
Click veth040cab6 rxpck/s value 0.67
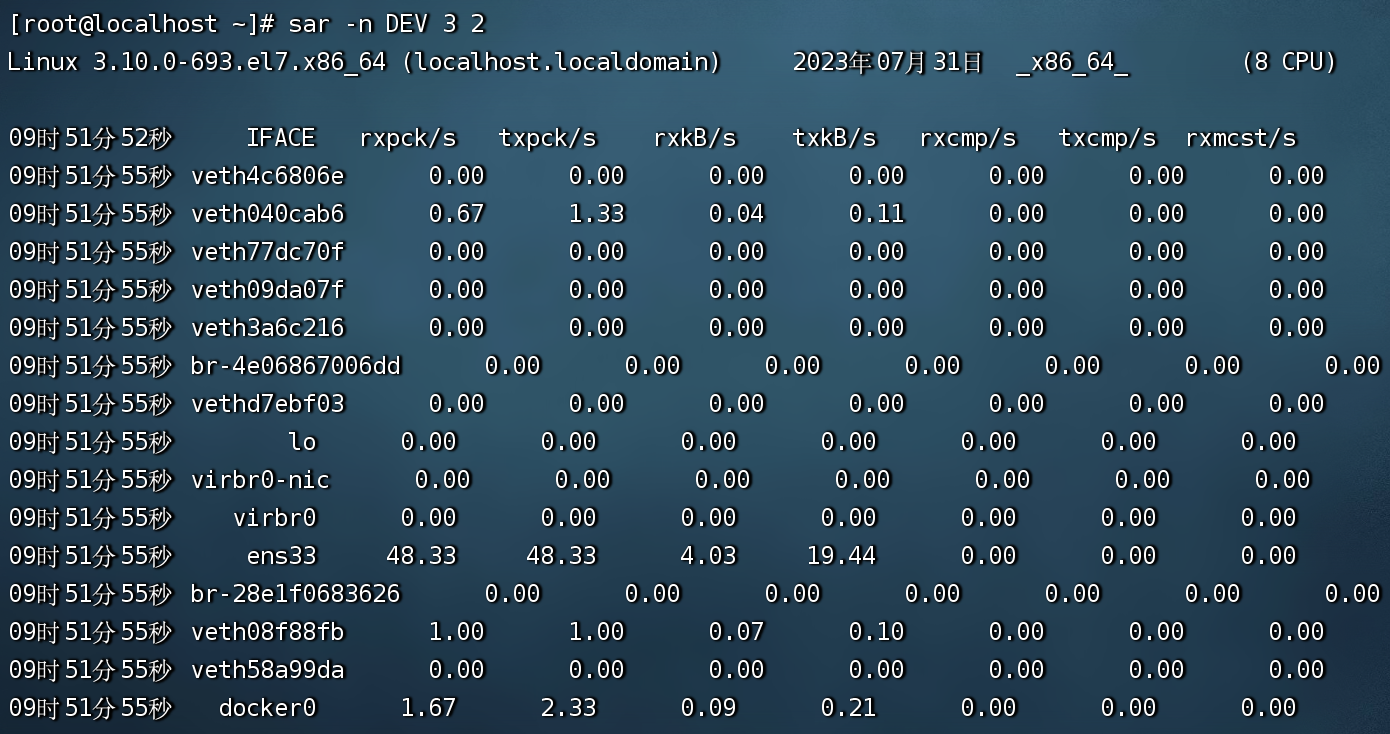click(x=457, y=214)
